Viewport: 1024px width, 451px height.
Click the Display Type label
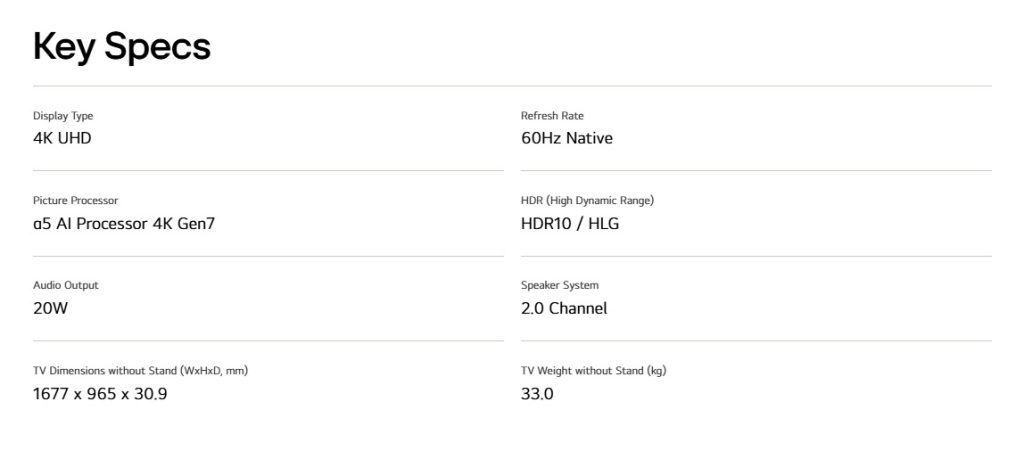point(63,116)
